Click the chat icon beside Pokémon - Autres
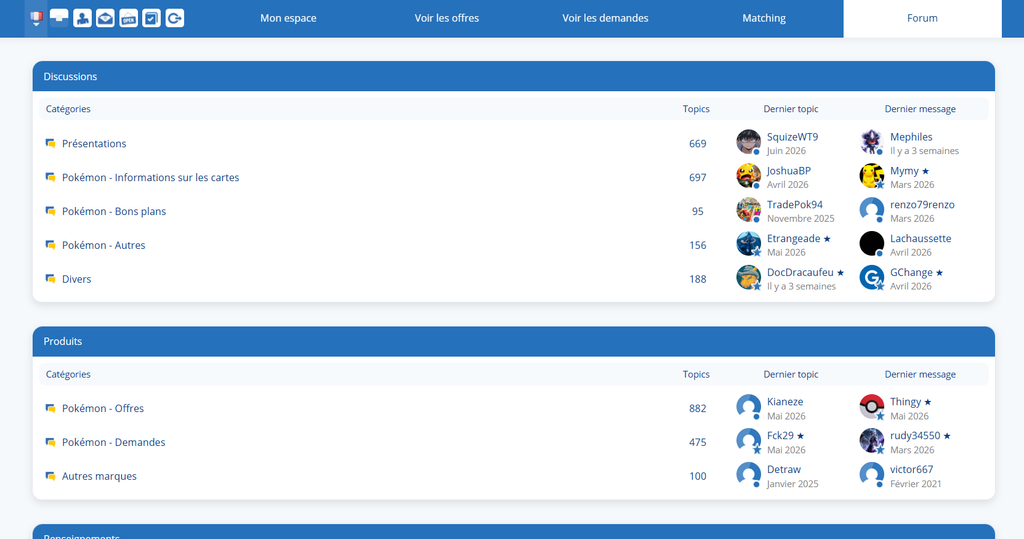The height and width of the screenshot is (539, 1024). (x=50, y=245)
